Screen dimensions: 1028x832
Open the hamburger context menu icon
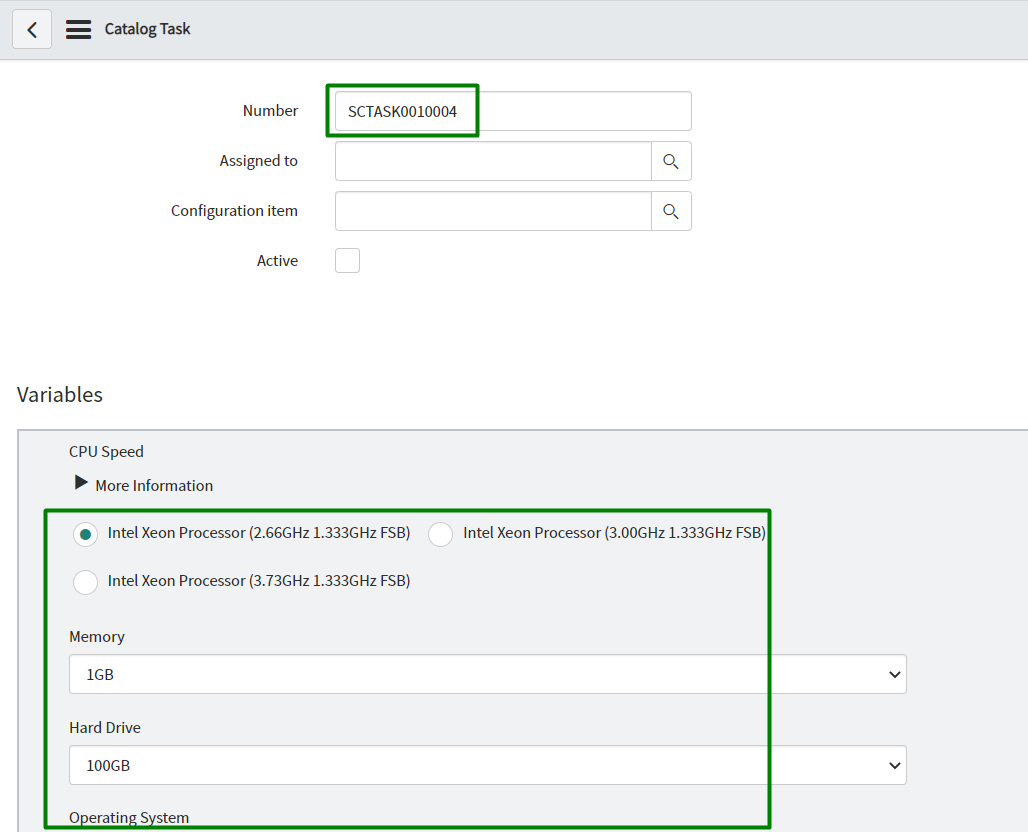[x=78, y=30]
